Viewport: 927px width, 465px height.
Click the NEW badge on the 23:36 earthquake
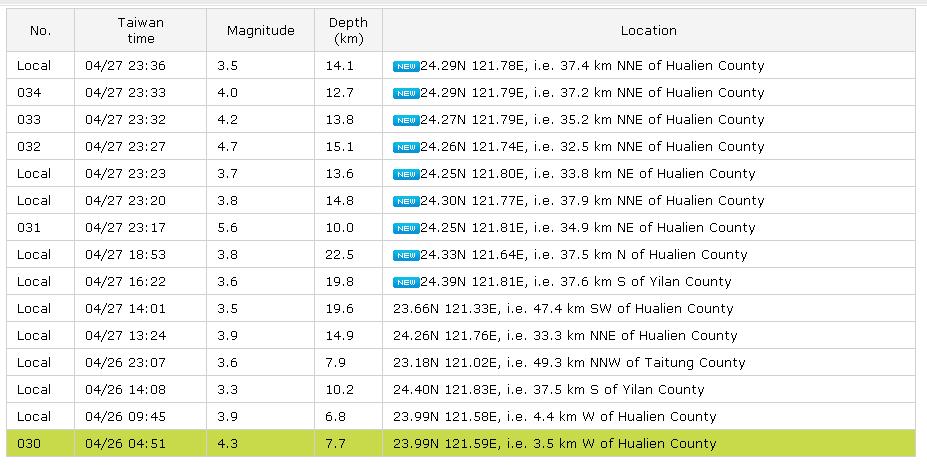coord(405,66)
